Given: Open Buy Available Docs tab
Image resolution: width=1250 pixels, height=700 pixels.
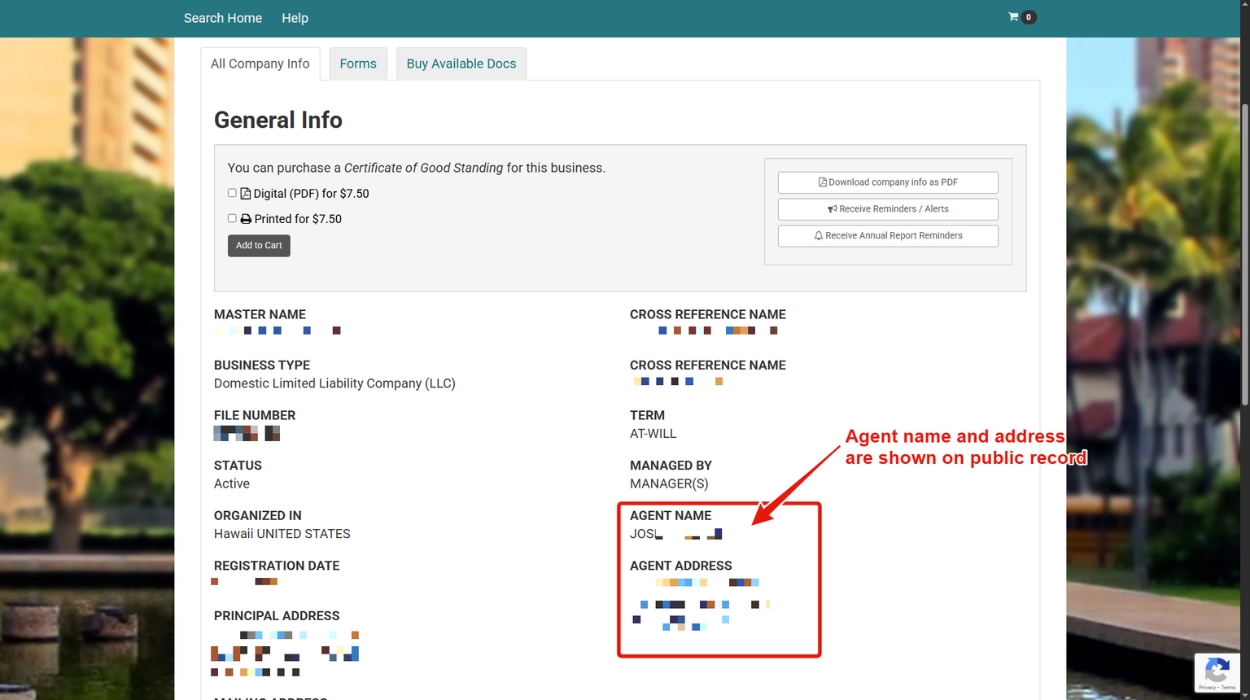Looking at the screenshot, I should click(x=461, y=64).
